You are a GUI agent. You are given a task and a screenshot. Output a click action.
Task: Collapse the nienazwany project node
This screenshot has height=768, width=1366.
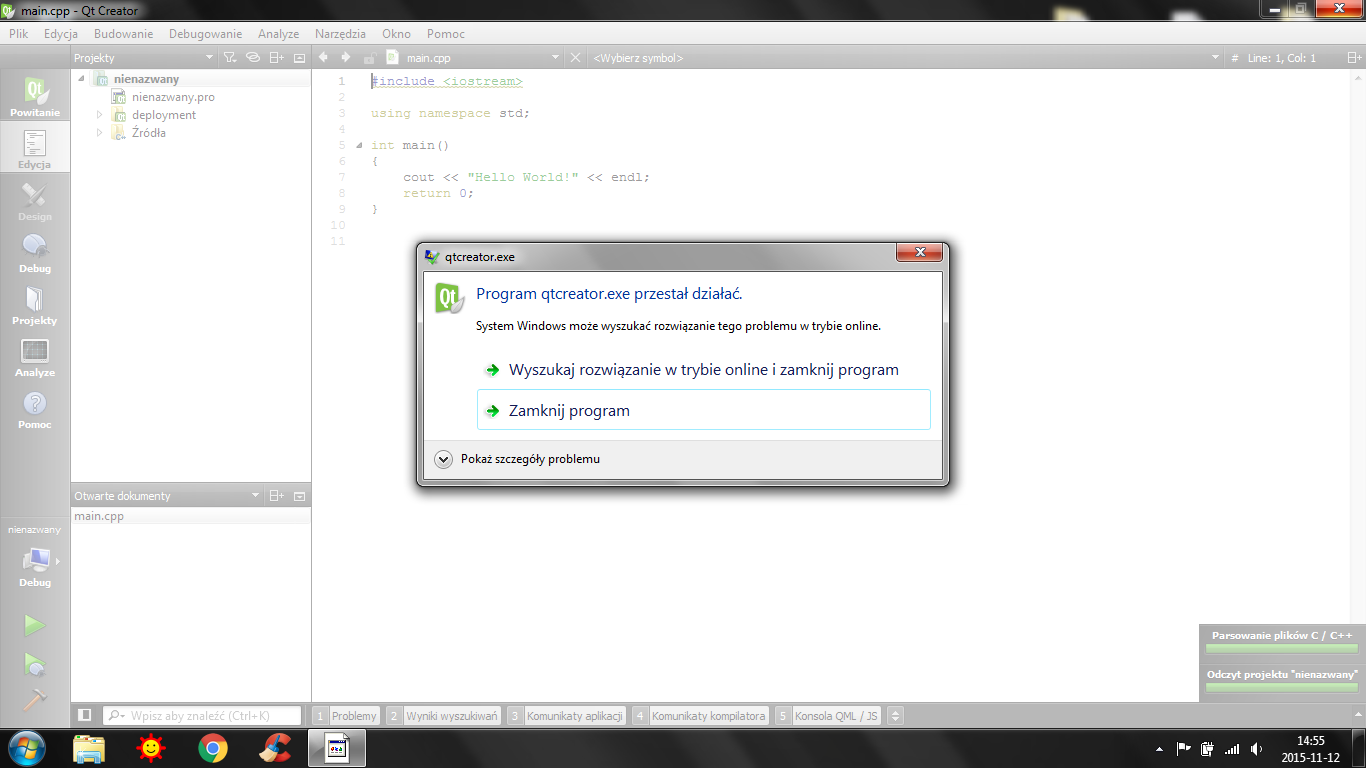tap(83, 79)
